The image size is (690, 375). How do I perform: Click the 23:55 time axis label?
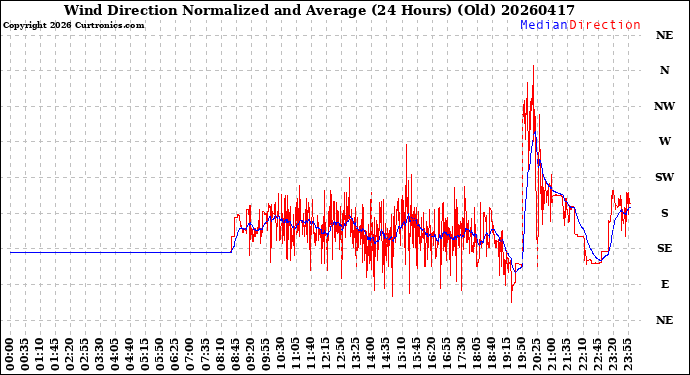627,354
